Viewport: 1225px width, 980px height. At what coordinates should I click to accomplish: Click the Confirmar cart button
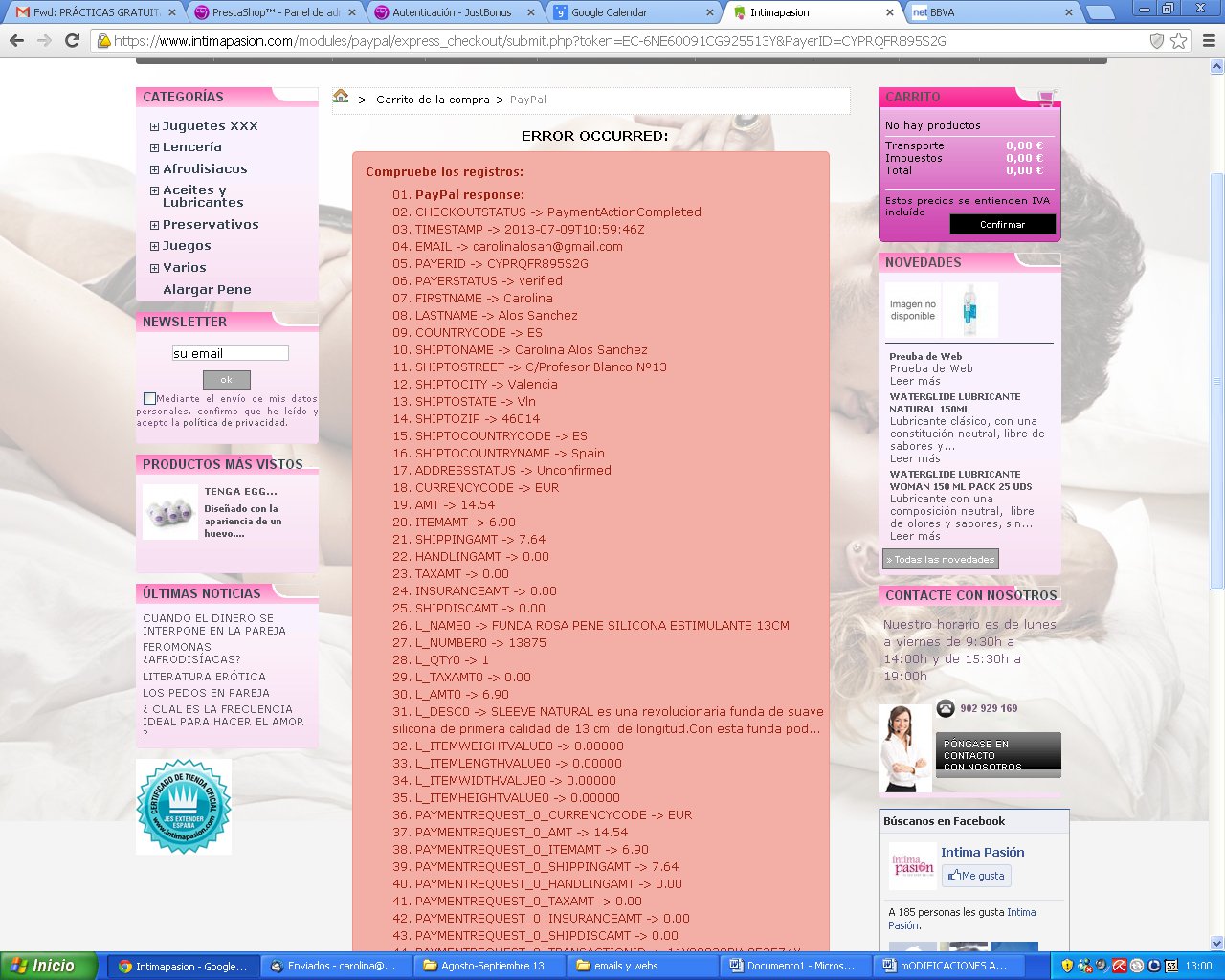coord(1002,224)
